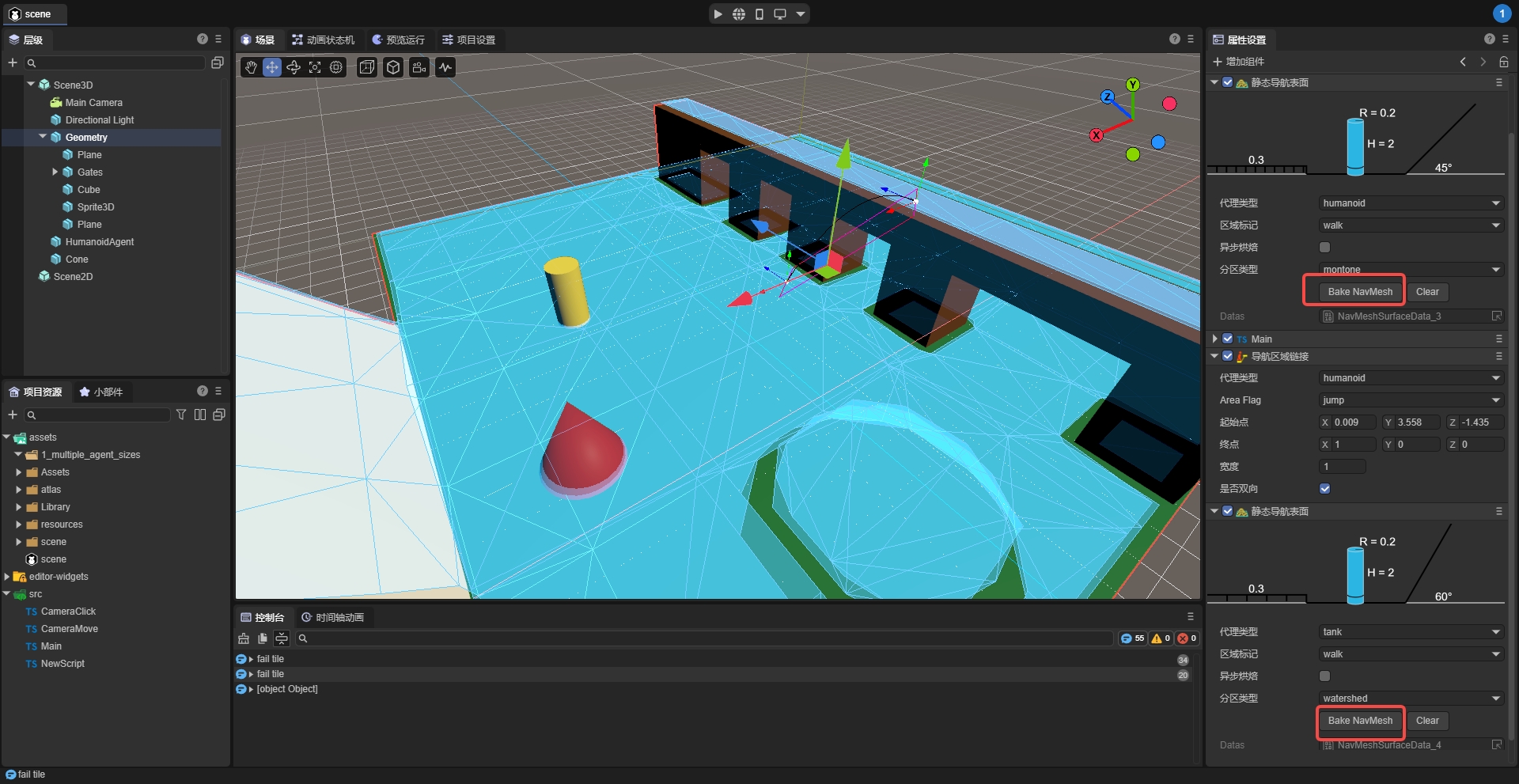The height and width of the screenshot is (784, 1519).
Task: Click Bake NavMesh for the tank surface
Action: pyautogui.click(x=1359, y=721)
